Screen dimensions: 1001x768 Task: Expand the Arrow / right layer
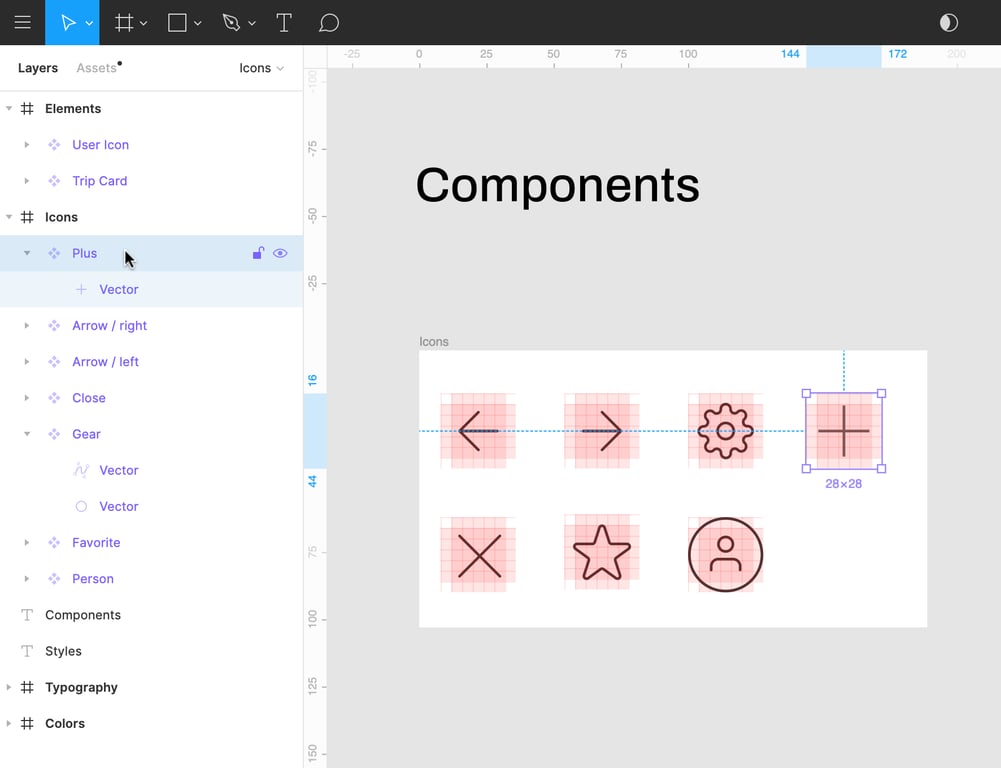coord(27,326)
